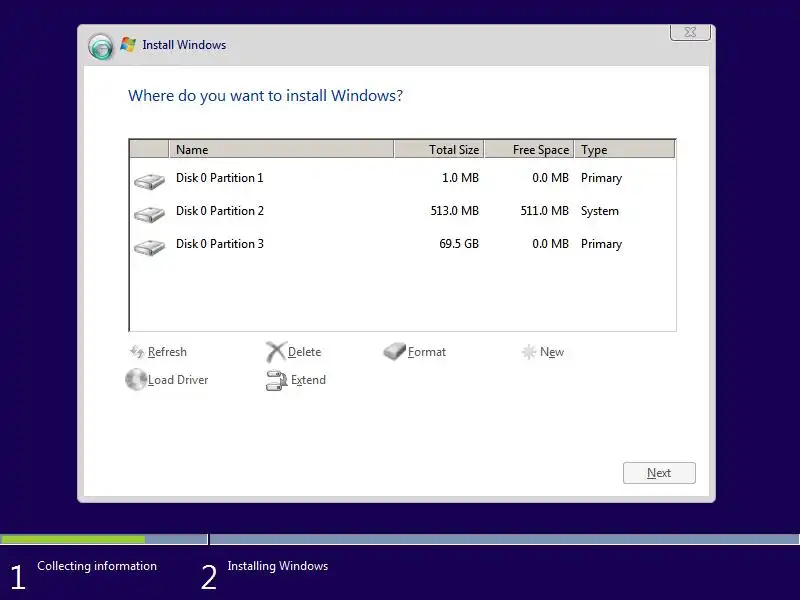
Task: Click the Format eraser icon
Action: (394, 351)
